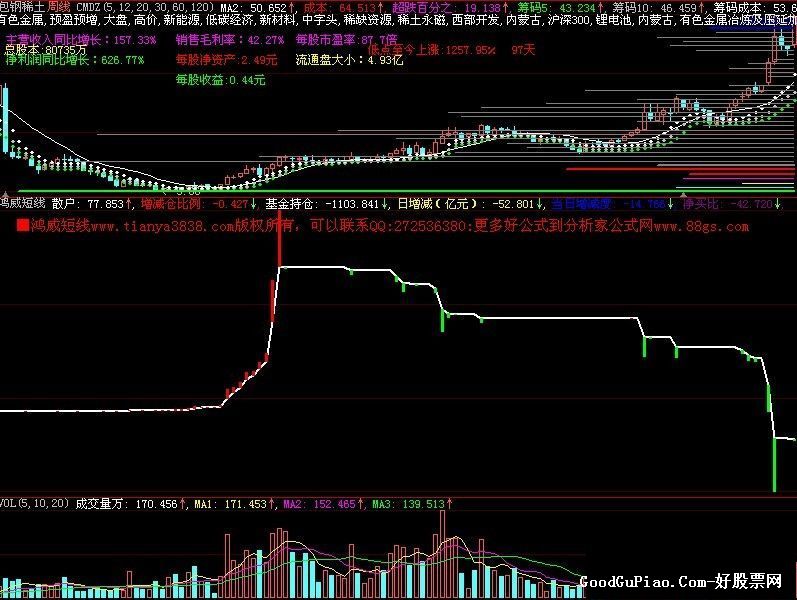797x600 pixels.
Task: Click the MA2: 152.465 volume readout
Action: [x=323, y=504]
